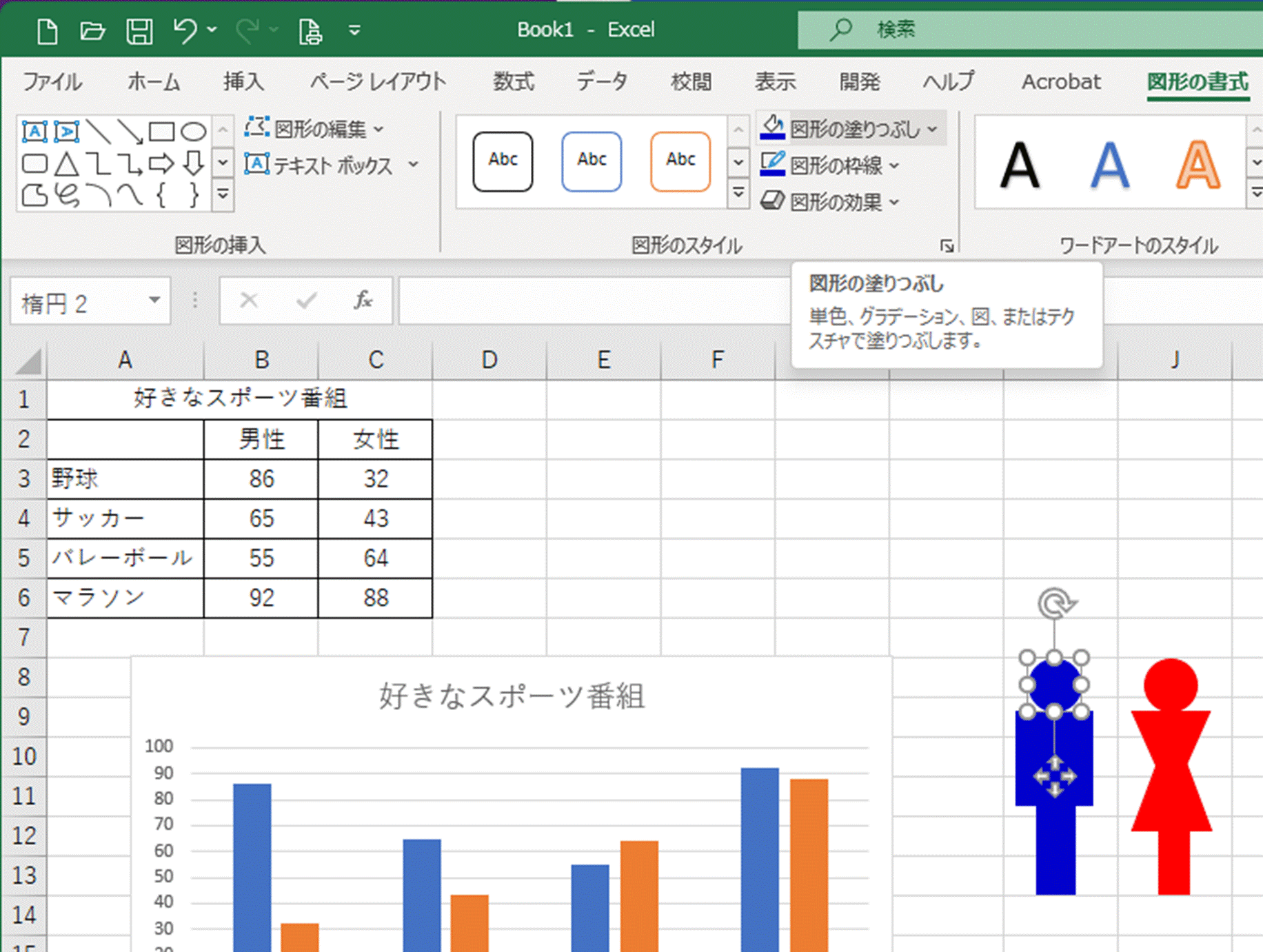Viewport: 1263px width, 952px height.
Task: Click テキスト ボックス button
Action: [x=319, y=165]
